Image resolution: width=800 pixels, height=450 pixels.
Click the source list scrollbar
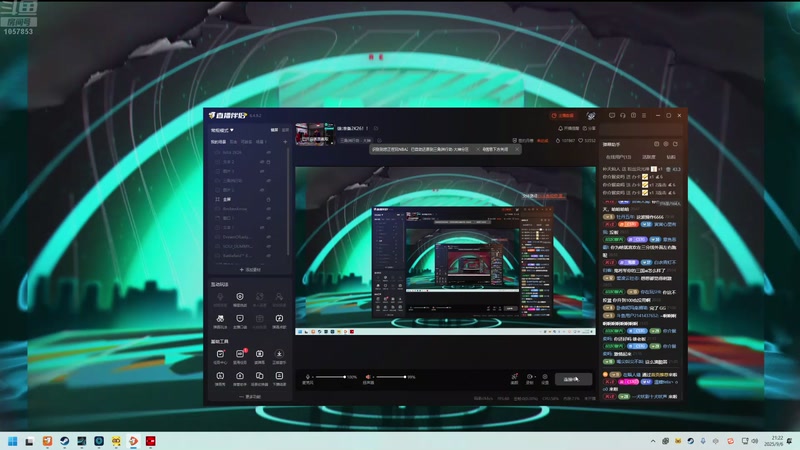pyautogui.click(x=289, y=202)
